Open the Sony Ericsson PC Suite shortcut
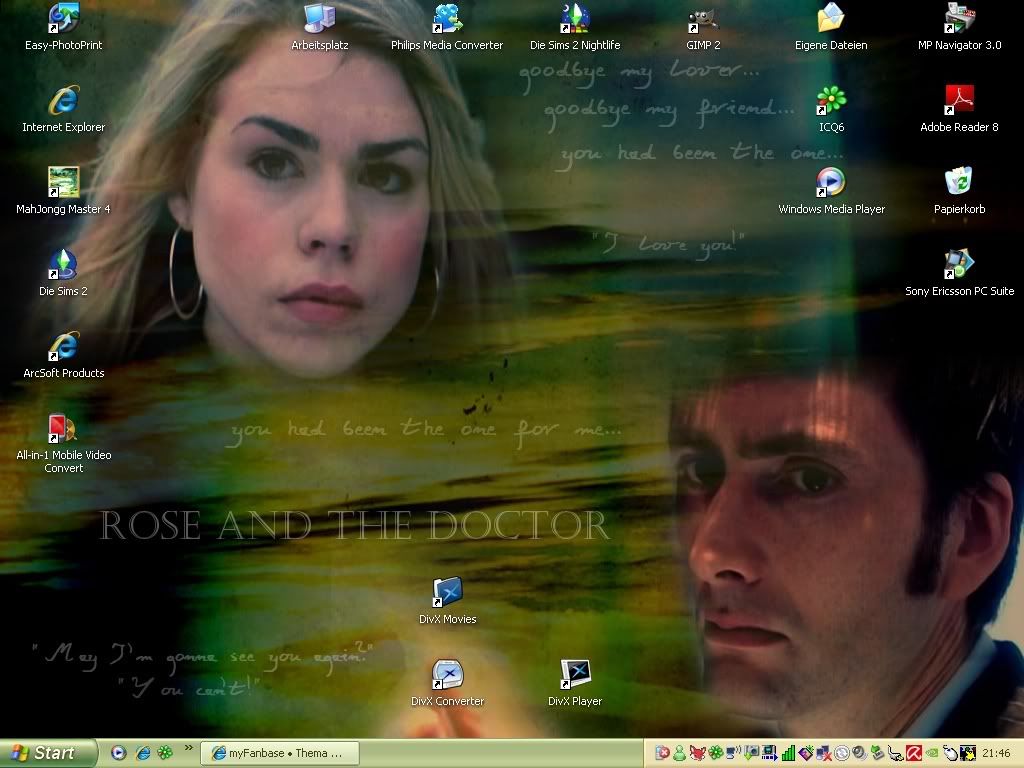Image resolution: width=1024 pixels, height=768 pixels. point(959,274)
